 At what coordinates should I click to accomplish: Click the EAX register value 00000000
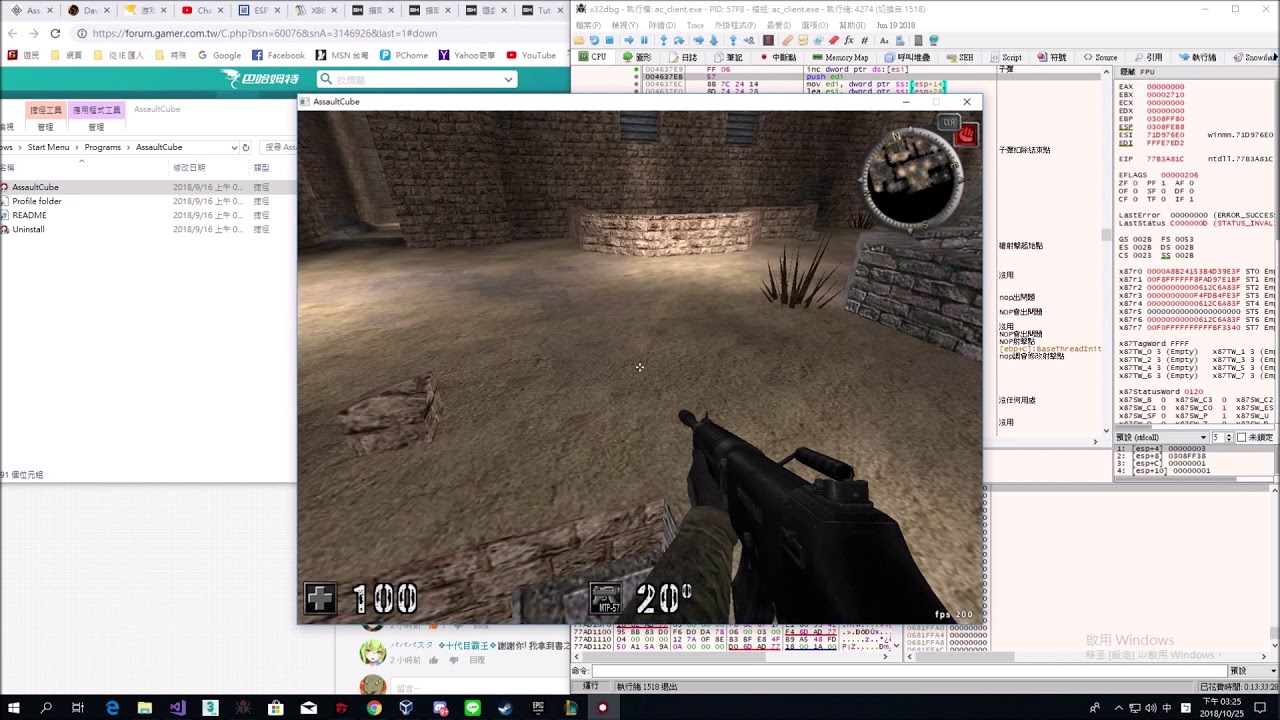coord(1165,87)
